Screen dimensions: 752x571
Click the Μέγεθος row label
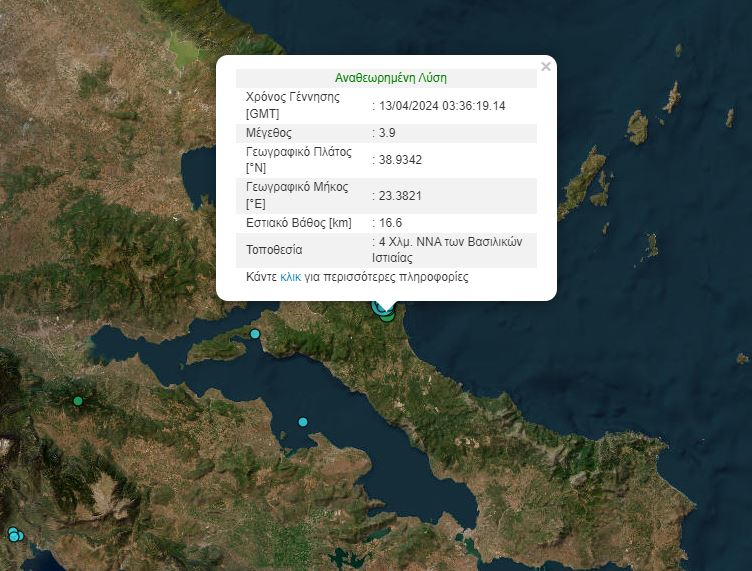pyautogui.click(x=268, y=132)
